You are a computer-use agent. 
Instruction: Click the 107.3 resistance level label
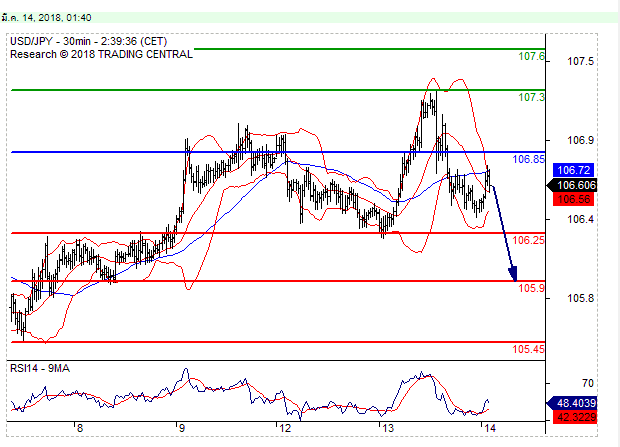tap(531, 97)
